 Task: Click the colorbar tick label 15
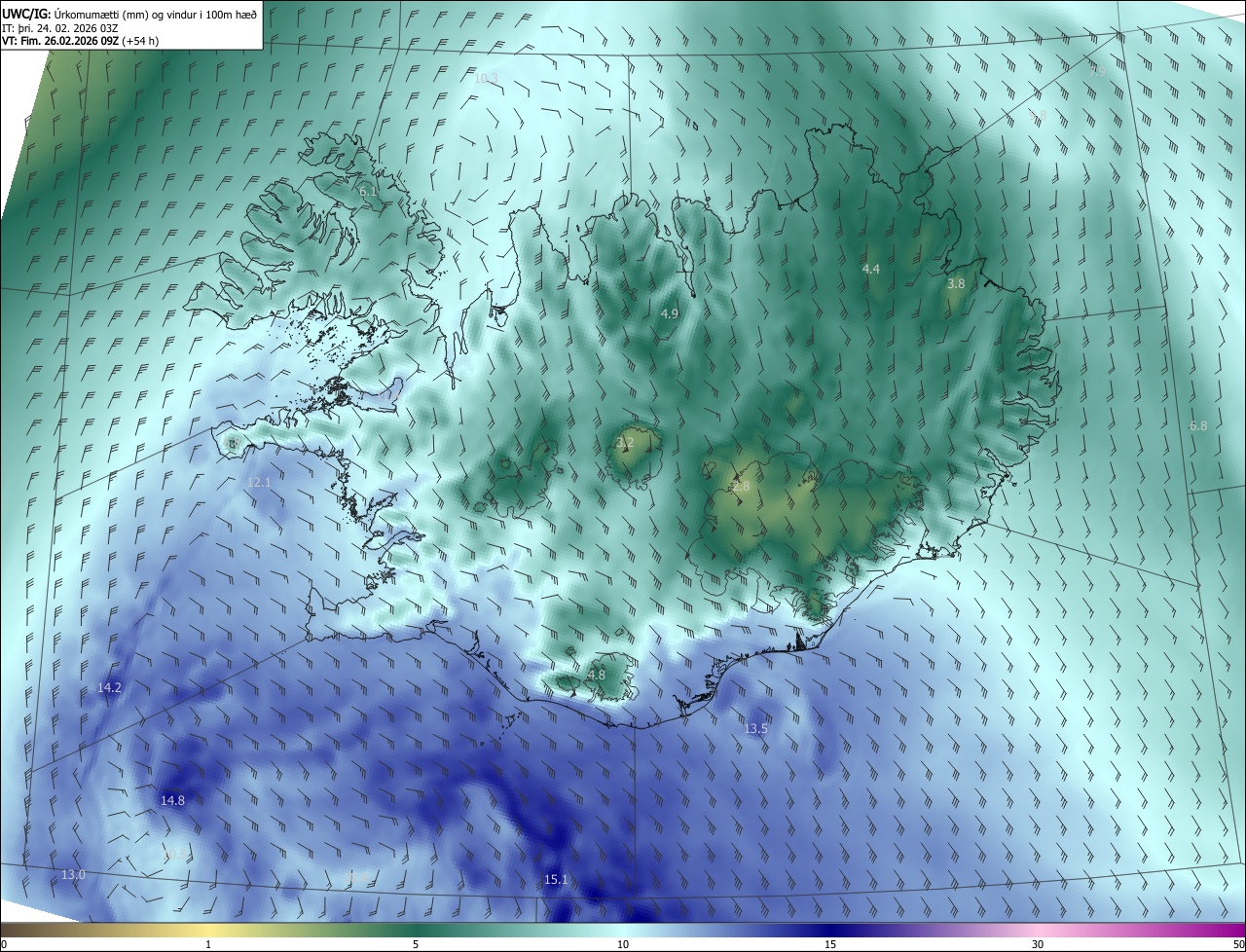830,944
